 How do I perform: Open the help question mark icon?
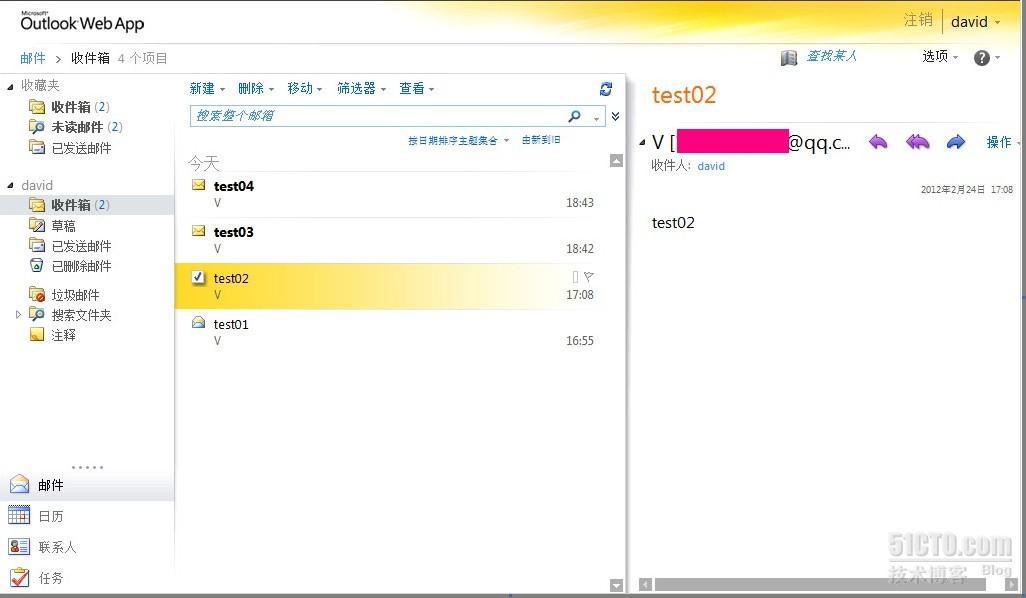pyautogui.click(x=982, y=58)
